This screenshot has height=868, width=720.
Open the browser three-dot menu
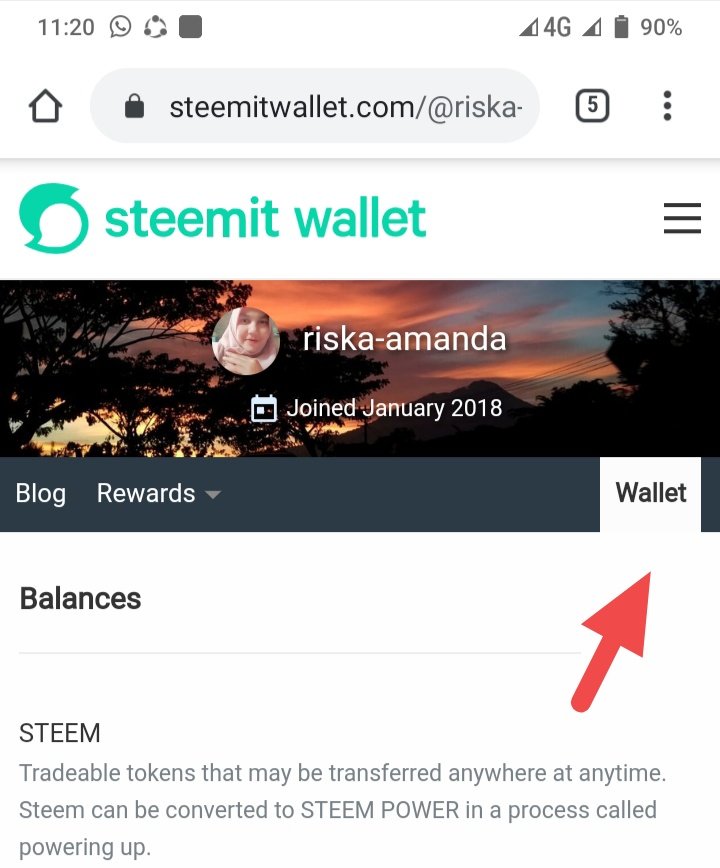667,106
